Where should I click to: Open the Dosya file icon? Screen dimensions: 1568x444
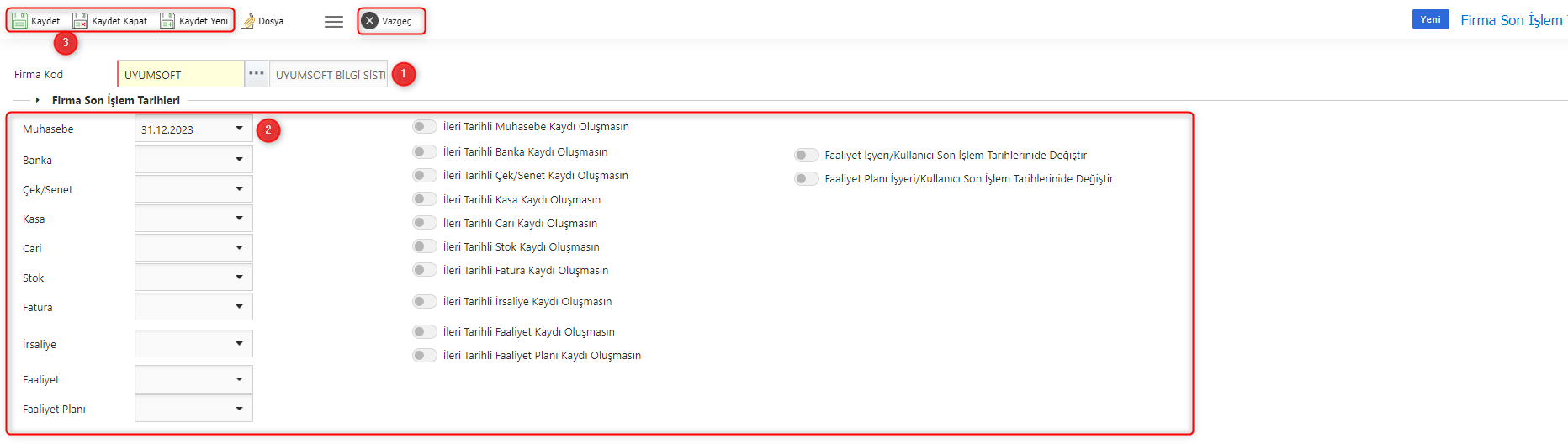pos(247,21)
